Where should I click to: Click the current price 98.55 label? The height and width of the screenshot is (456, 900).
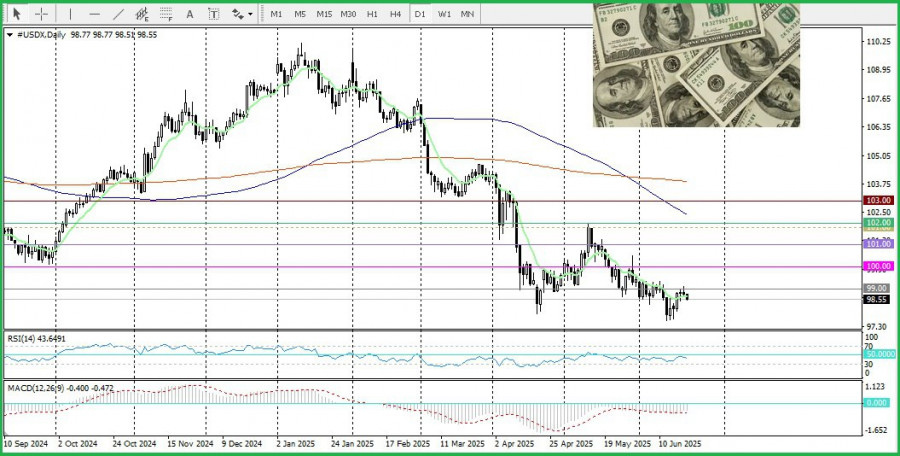876,299
